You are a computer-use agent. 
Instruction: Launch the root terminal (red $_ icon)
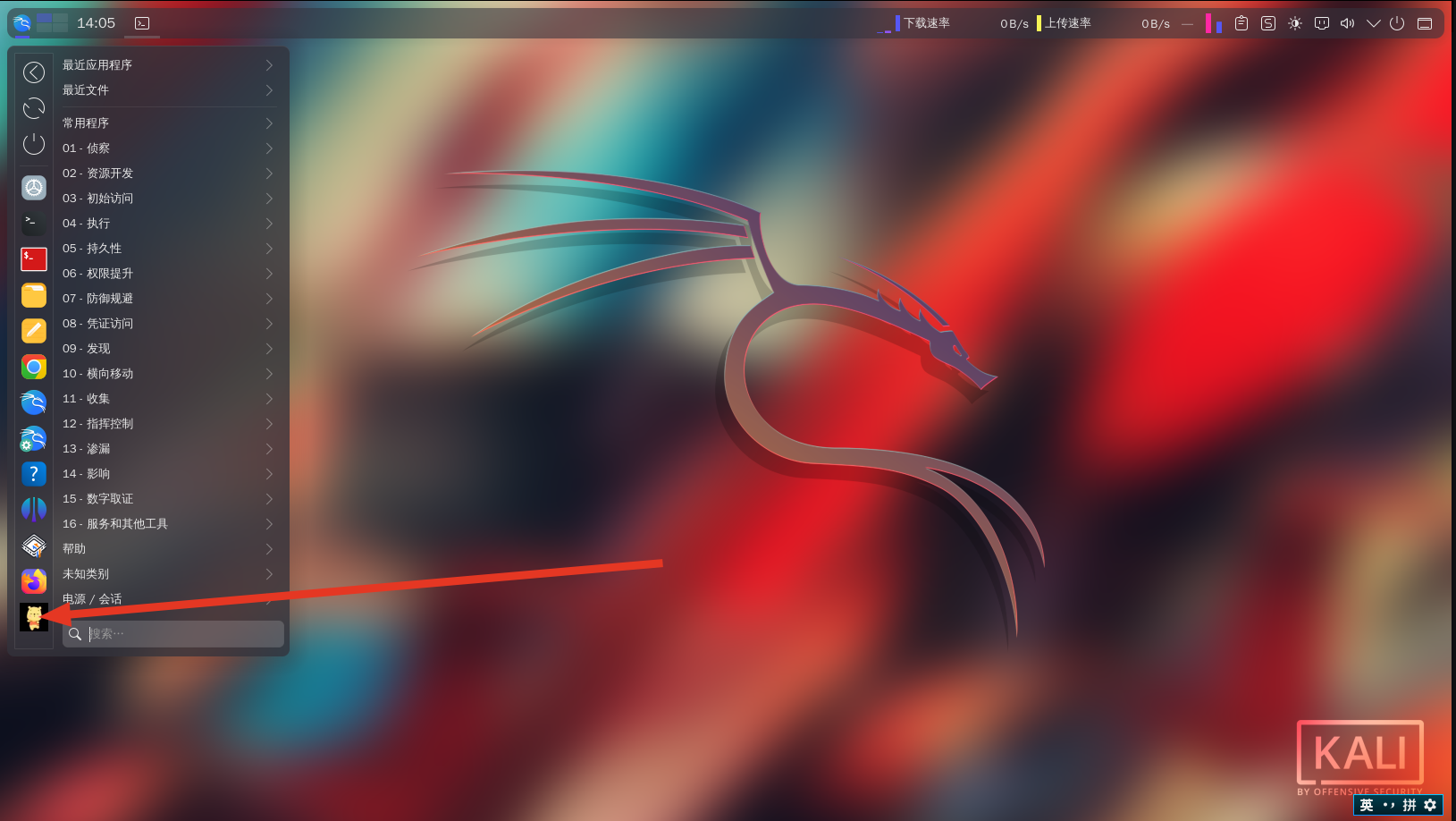pos(34,258)
